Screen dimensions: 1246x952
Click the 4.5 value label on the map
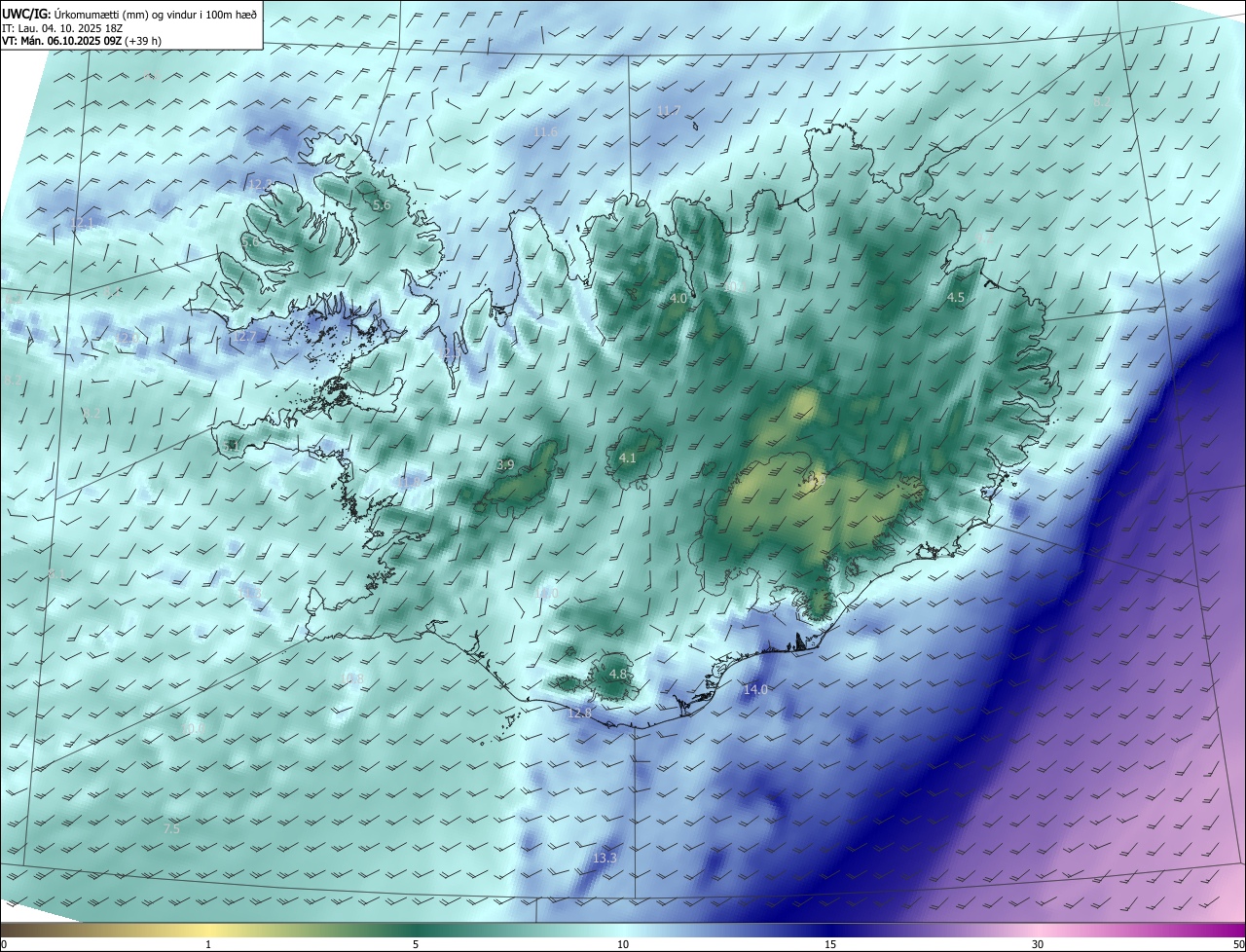[x=956, y=297]
